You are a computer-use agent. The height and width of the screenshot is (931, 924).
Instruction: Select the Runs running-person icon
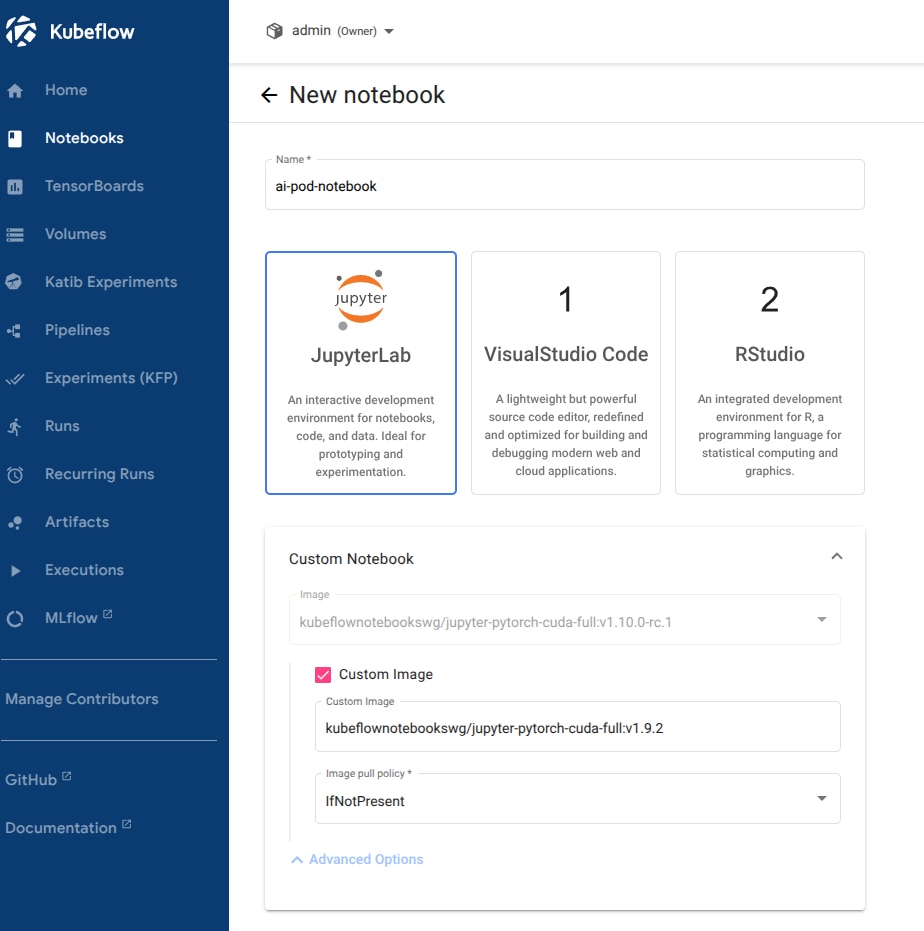pos(14,426)
